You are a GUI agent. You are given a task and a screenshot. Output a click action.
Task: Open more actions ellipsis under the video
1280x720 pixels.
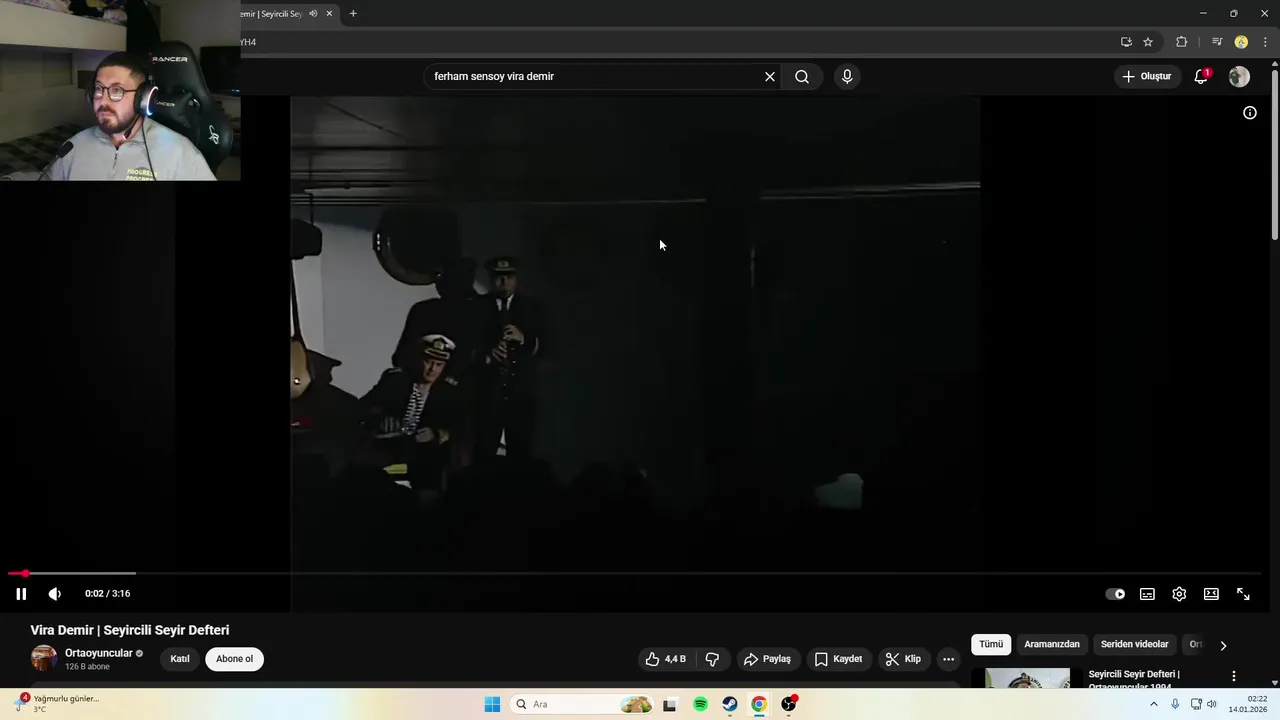pyautogui.click(x=948, y=659)
